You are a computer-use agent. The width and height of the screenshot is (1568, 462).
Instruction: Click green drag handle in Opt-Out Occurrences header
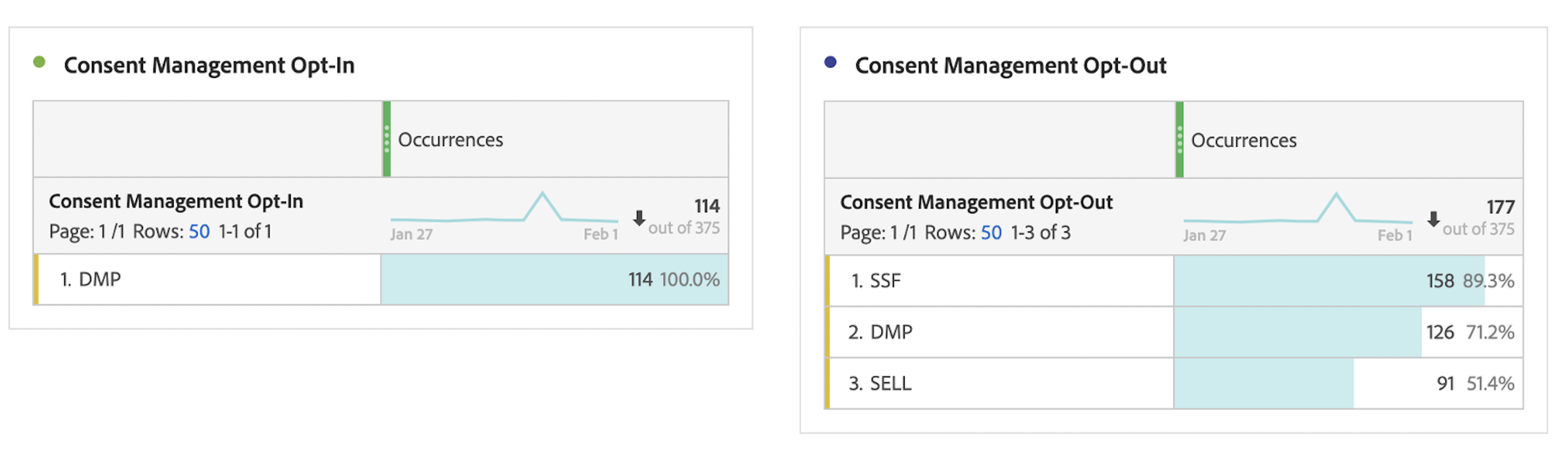point(1179,140)
